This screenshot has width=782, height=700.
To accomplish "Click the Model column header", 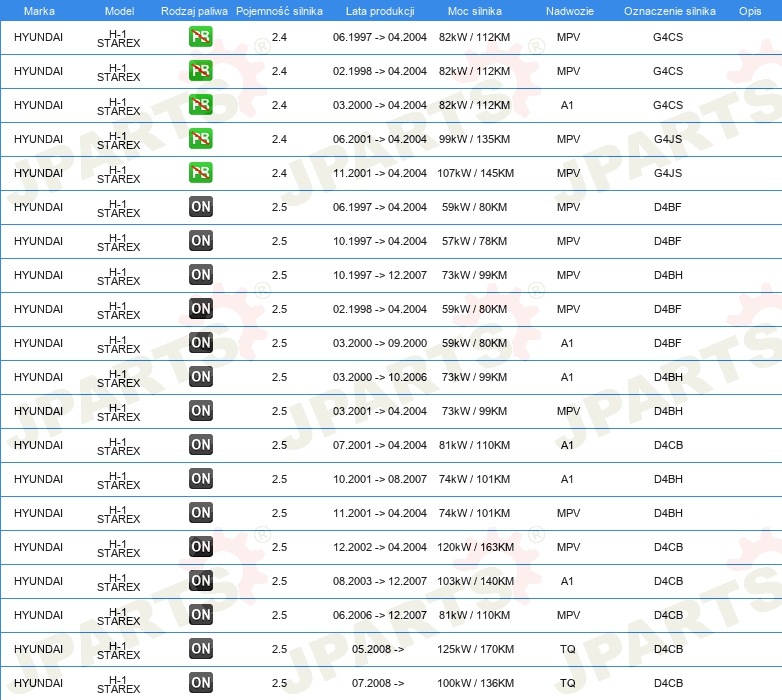I will coord(120,11).
